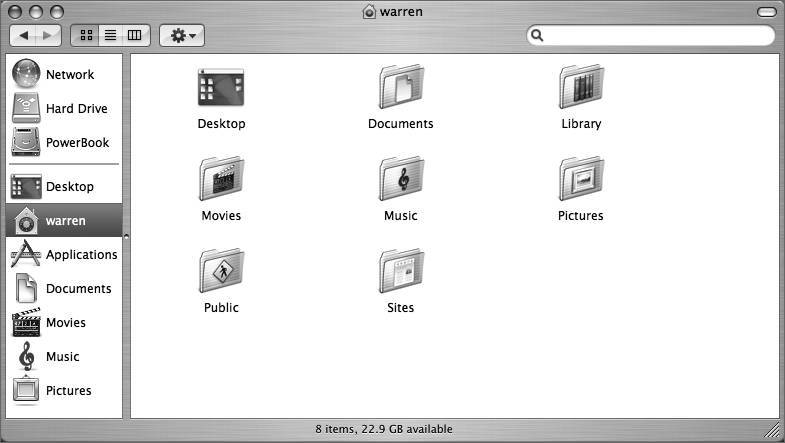The height and width of the screenshot is (443, 785).
Task: Open PowerBook disk in the sidebar
Action: [x=64, y=143]
